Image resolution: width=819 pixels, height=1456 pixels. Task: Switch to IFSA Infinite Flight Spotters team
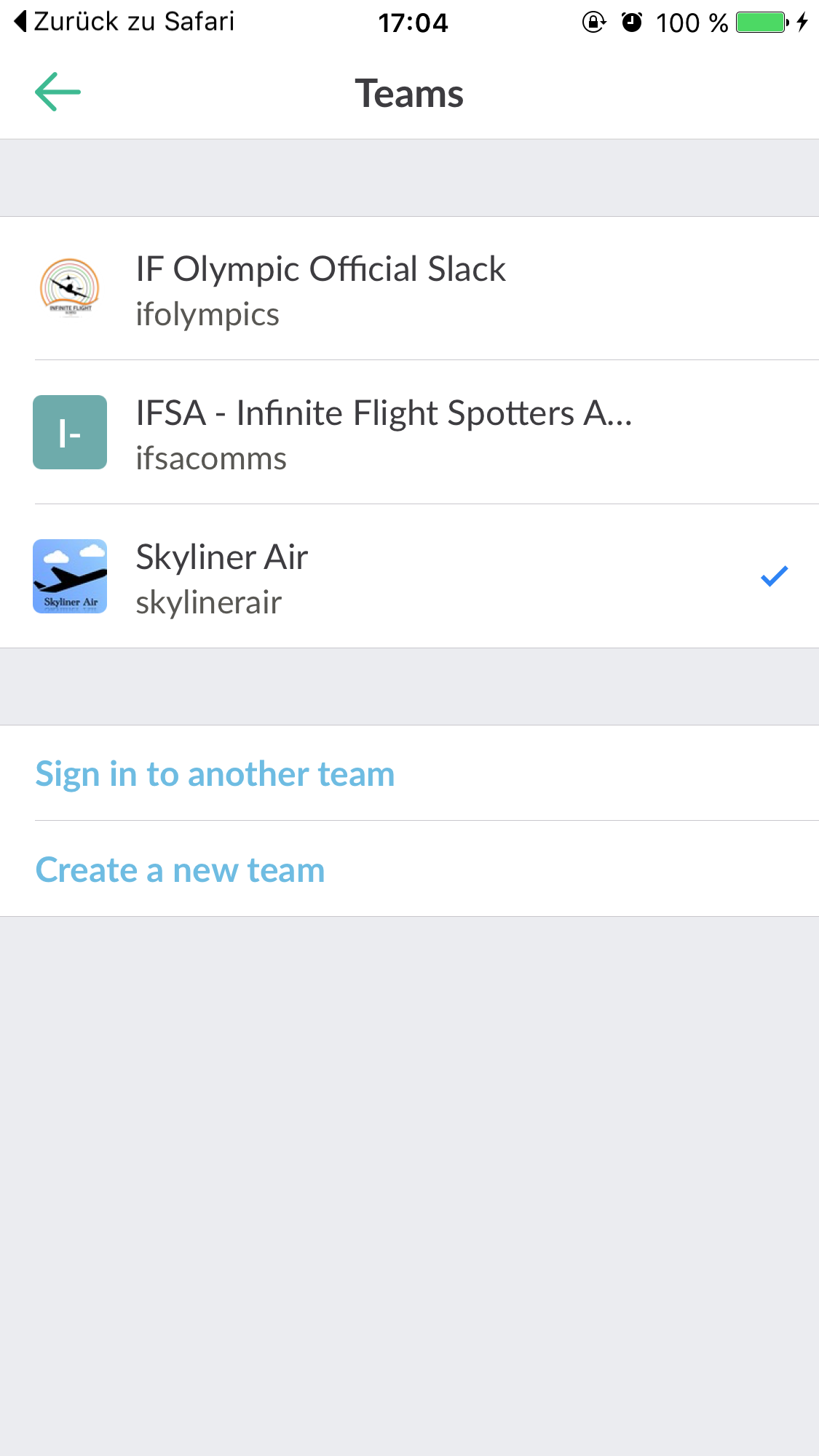coord(384,413)
